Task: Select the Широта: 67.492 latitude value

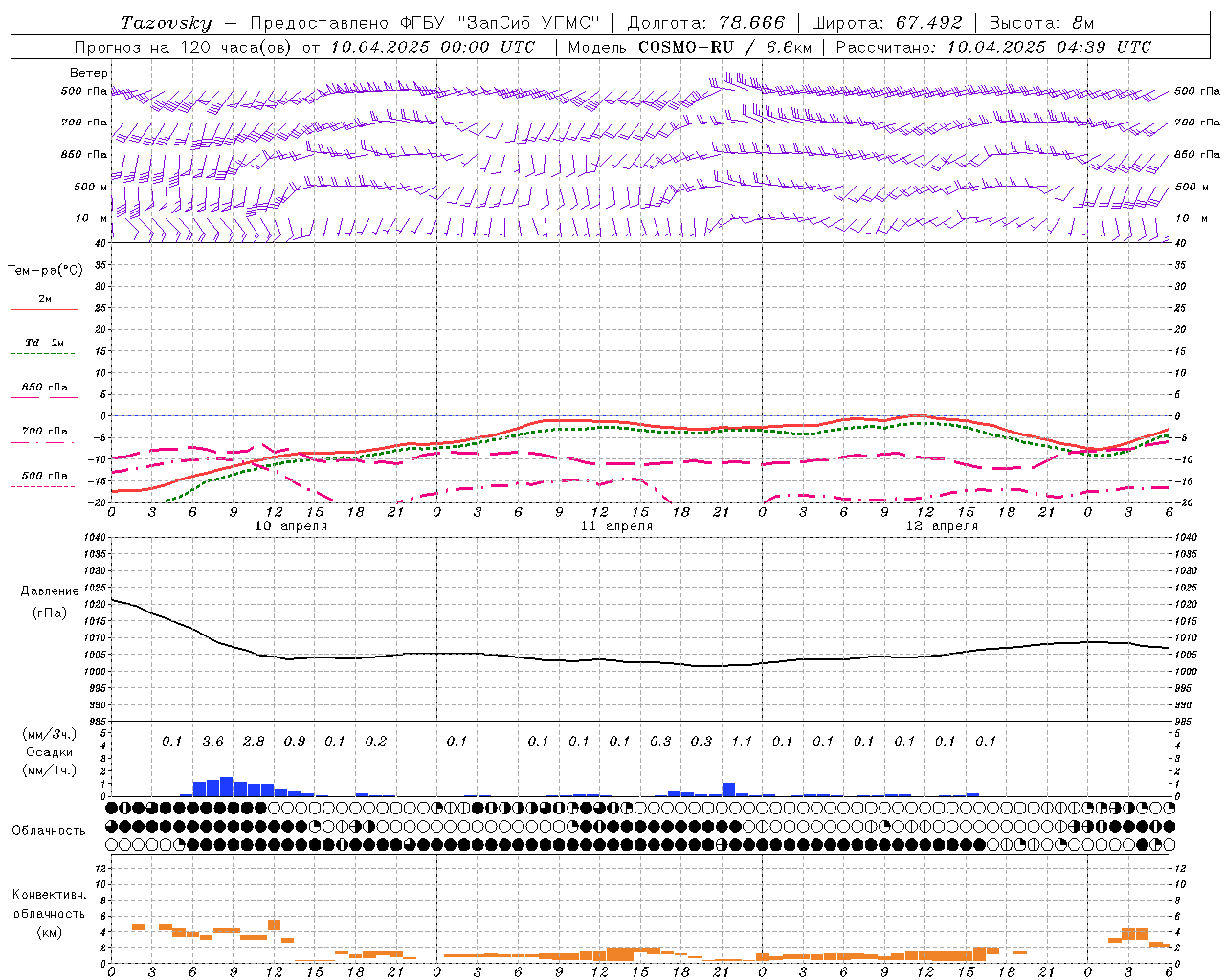Action: 886,23
